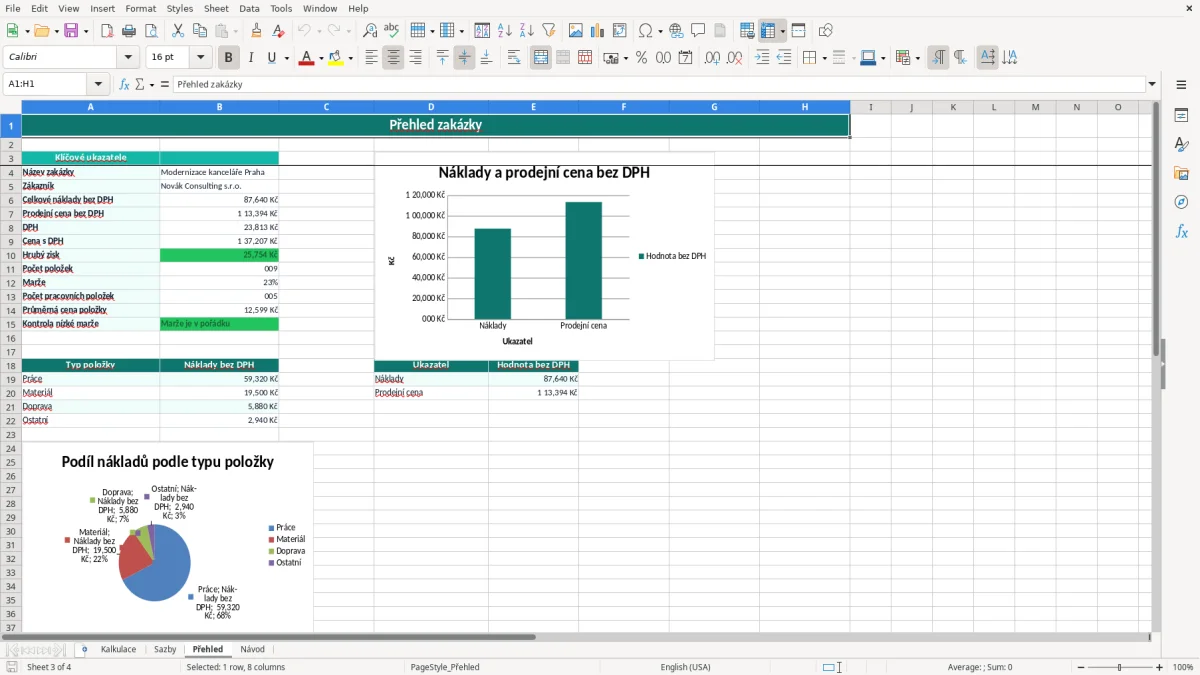Run the Spelling check icon
Screen dimensions: 1200x675
pos(392,31)
